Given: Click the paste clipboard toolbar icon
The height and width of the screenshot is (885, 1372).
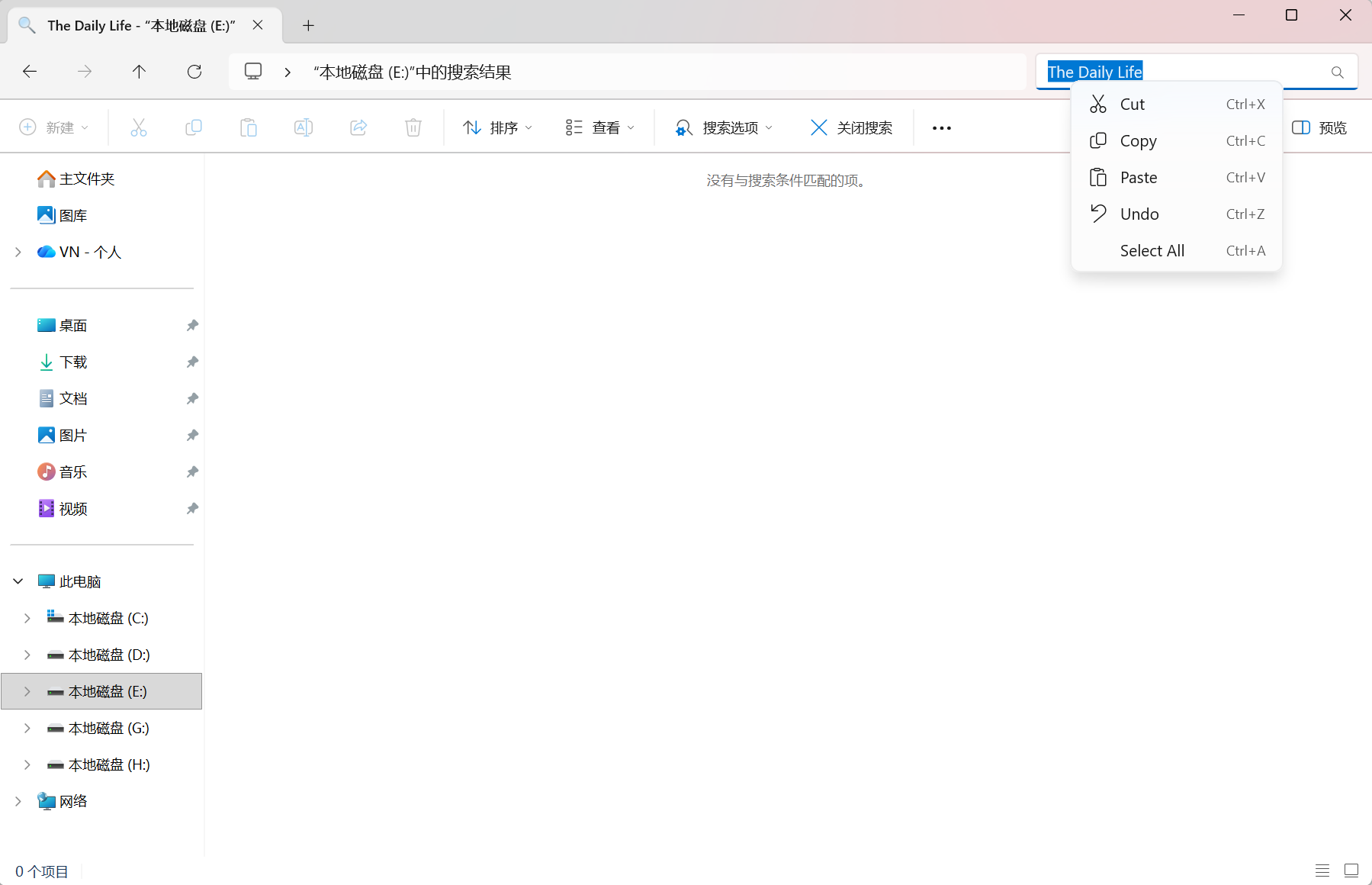Looking at the screenshot, I should pos(249,127).
